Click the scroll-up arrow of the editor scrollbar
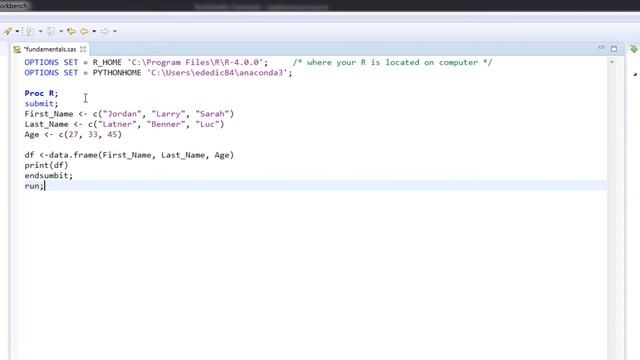 click(x=611, y=62)
